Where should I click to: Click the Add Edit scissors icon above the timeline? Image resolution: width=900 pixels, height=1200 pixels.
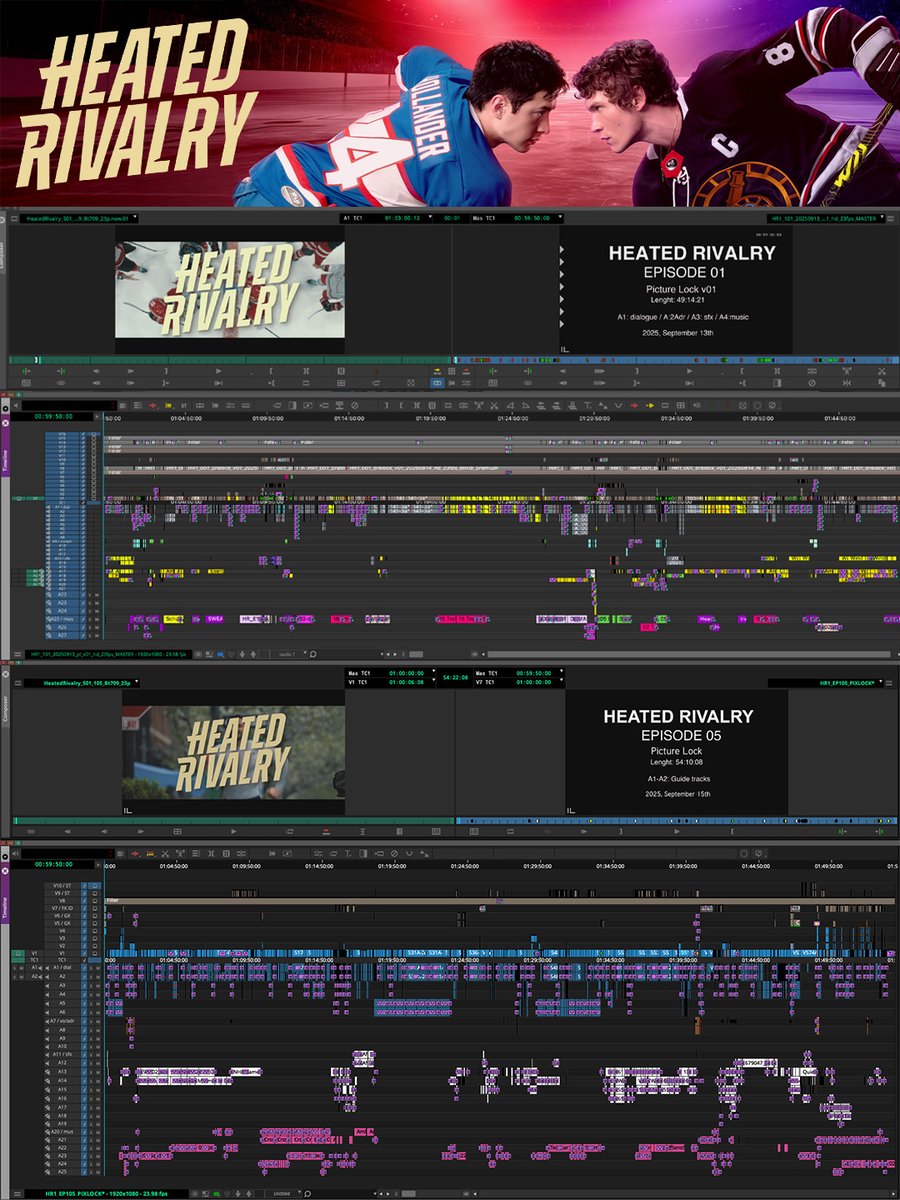[x=494, y=403]
